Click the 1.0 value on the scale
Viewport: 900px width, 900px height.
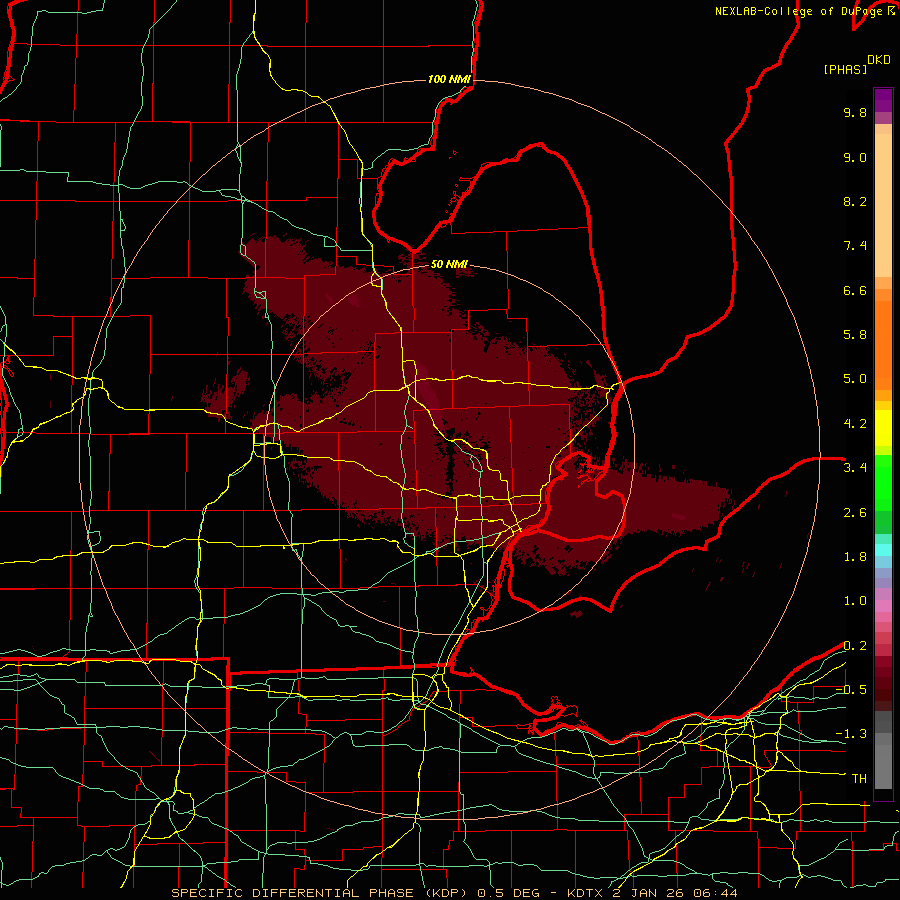click(x=855, y=601)
